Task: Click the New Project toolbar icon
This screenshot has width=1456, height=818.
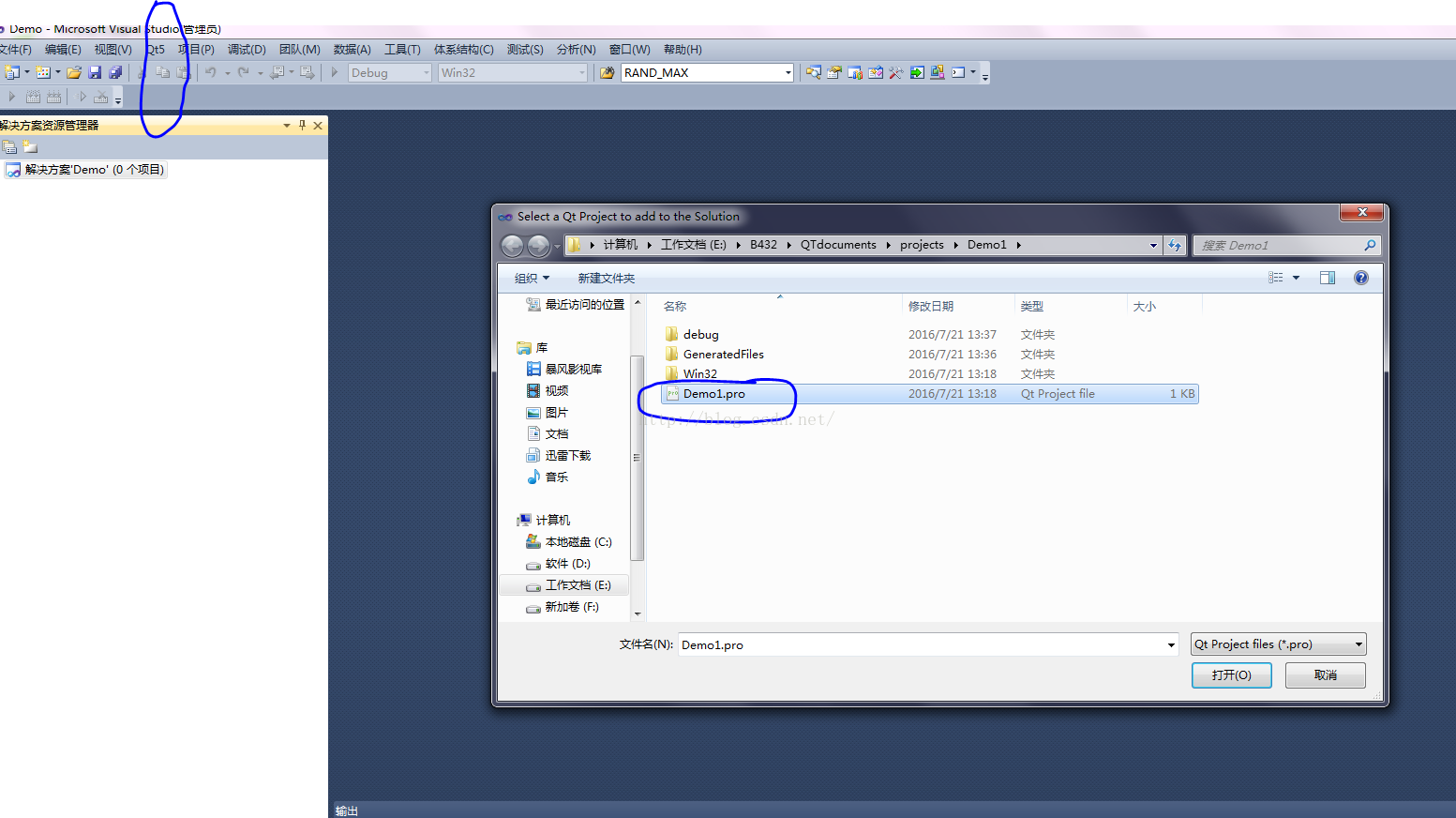Action: click(11, 72)
